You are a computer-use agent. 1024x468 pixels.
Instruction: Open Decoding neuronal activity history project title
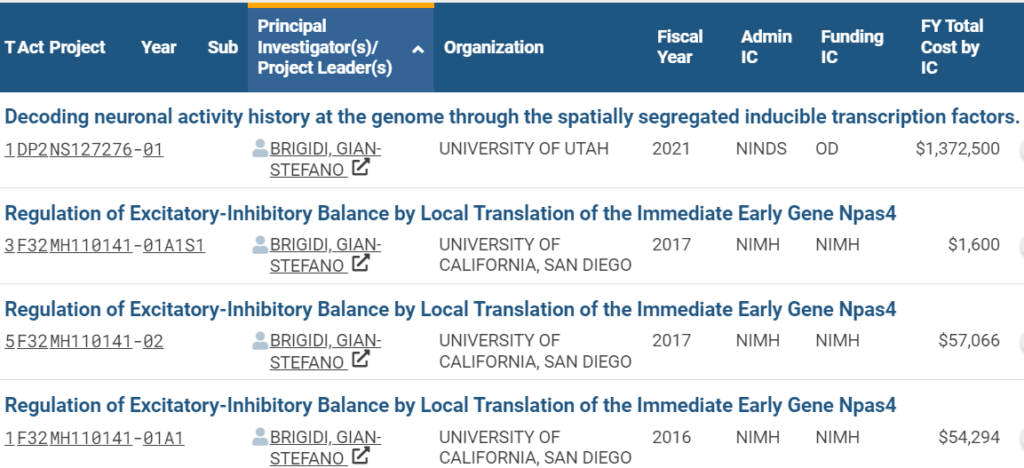[x=512, y=117]
